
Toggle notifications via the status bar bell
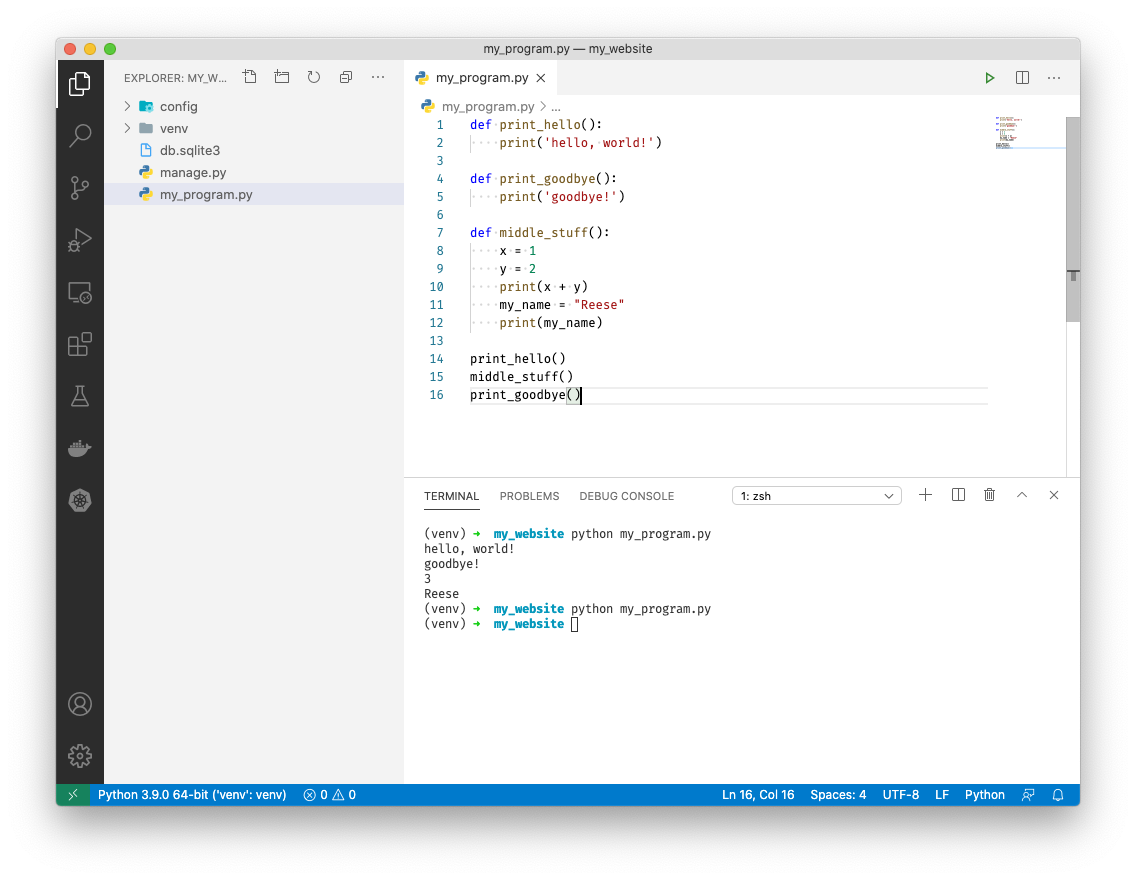(1058, 794)
